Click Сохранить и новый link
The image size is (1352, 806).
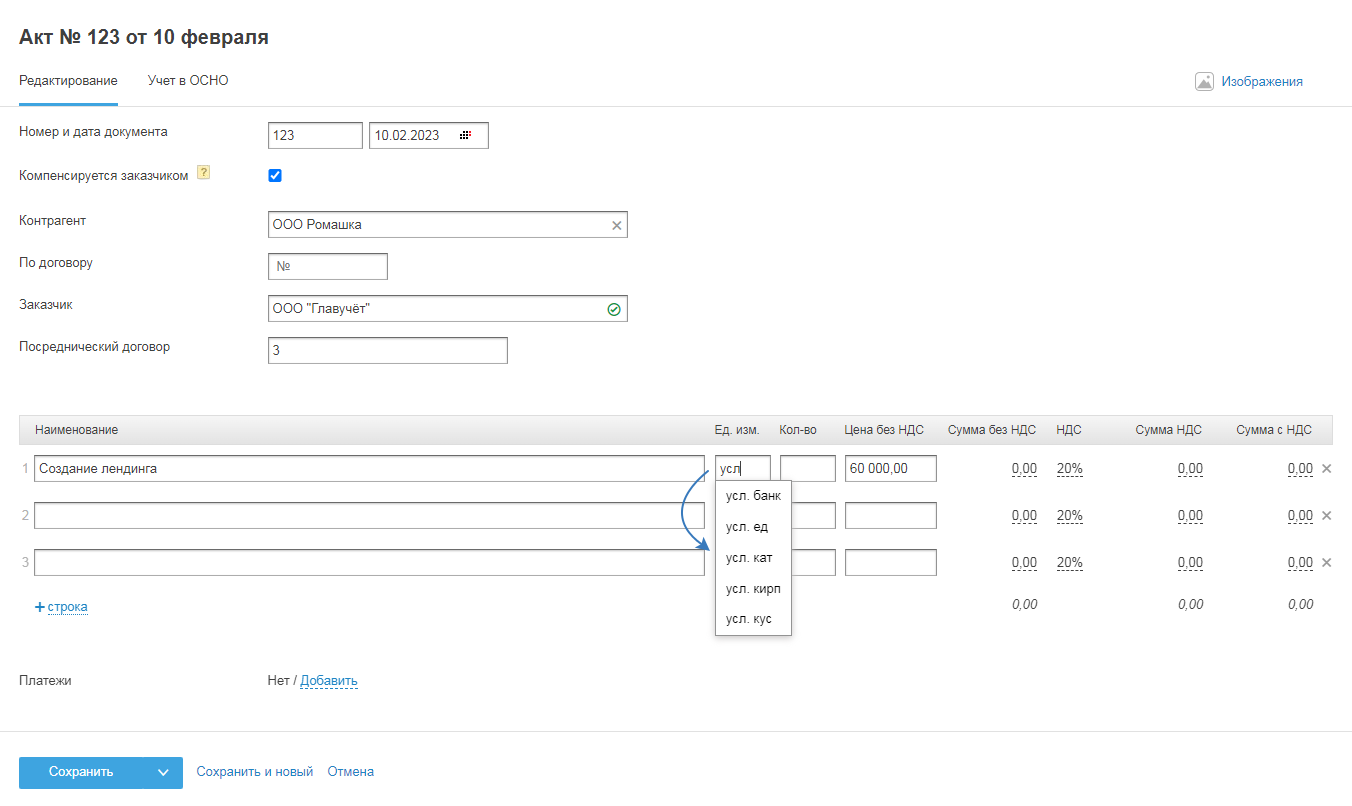click(x=255, y=772)
